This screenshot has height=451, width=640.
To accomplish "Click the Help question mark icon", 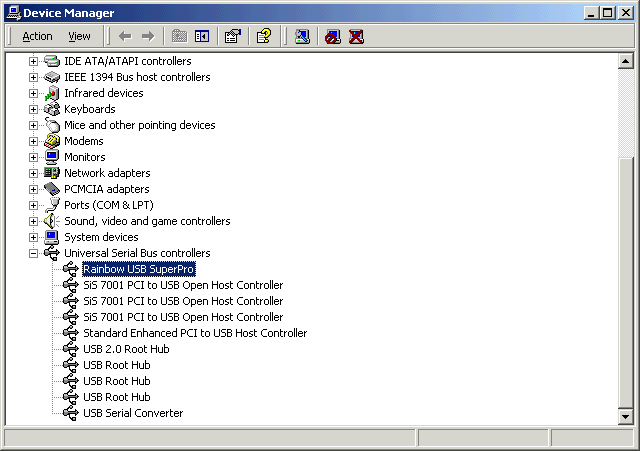I will click(x=264, y=37).
